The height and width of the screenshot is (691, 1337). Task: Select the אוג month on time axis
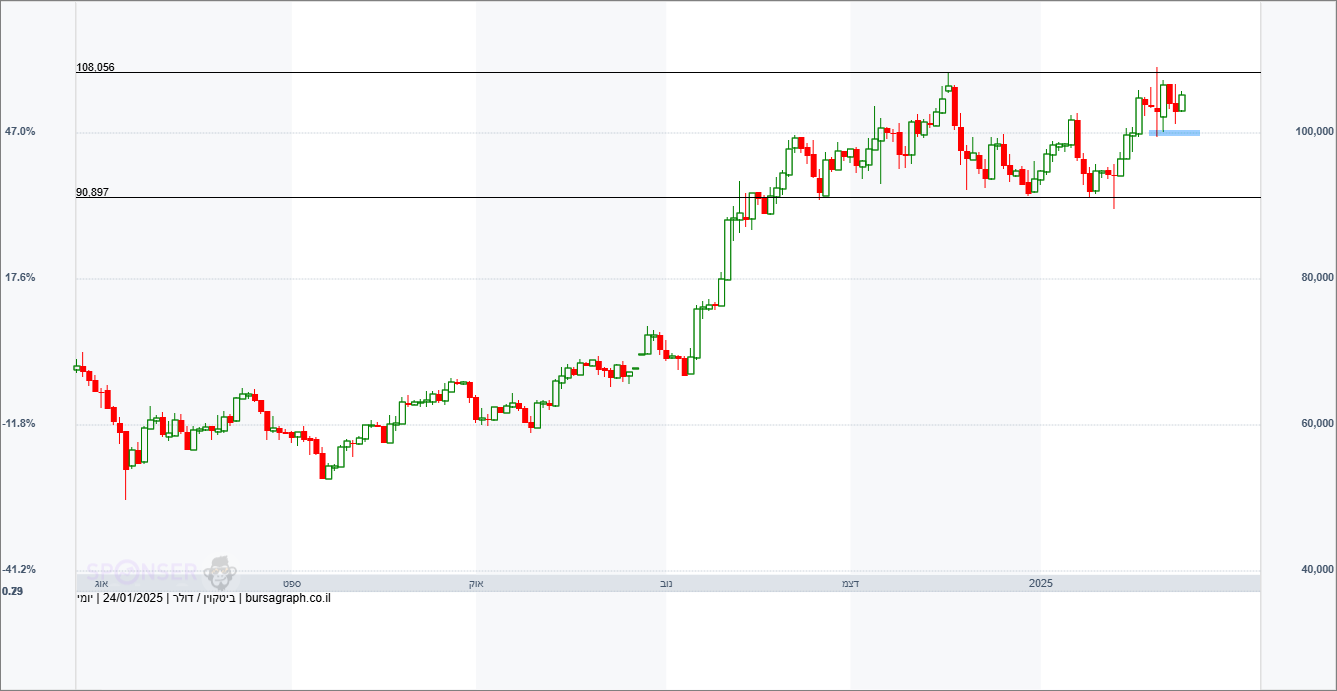(101, 583)
